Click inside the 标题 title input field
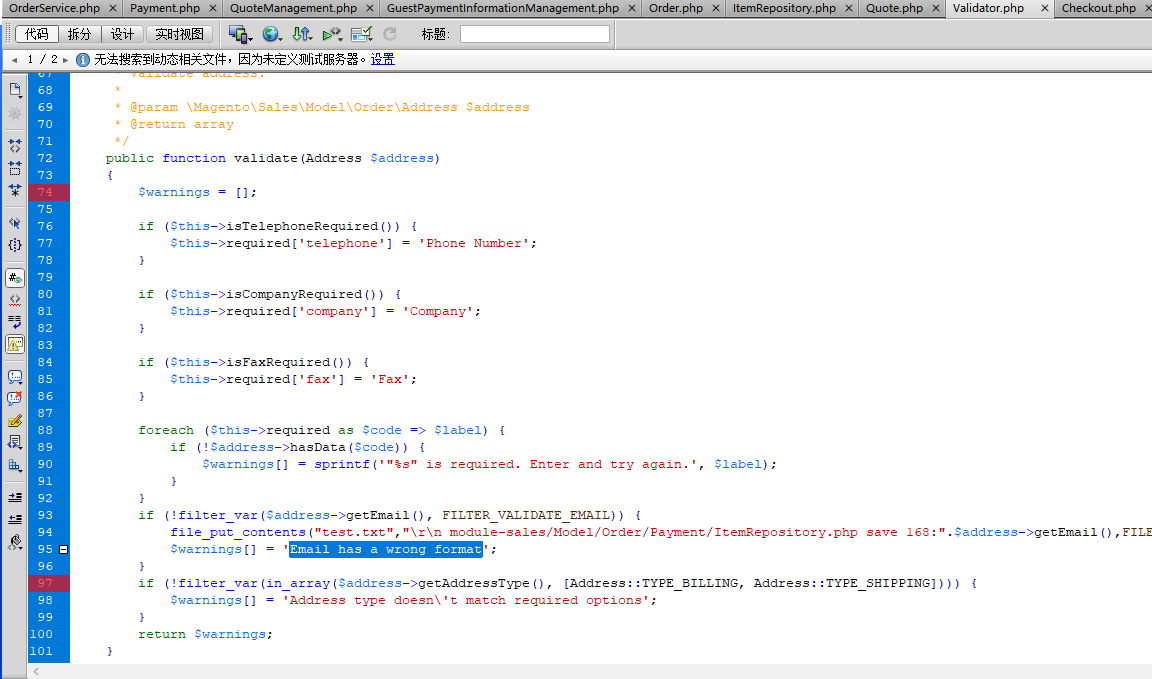 (535, 33)
